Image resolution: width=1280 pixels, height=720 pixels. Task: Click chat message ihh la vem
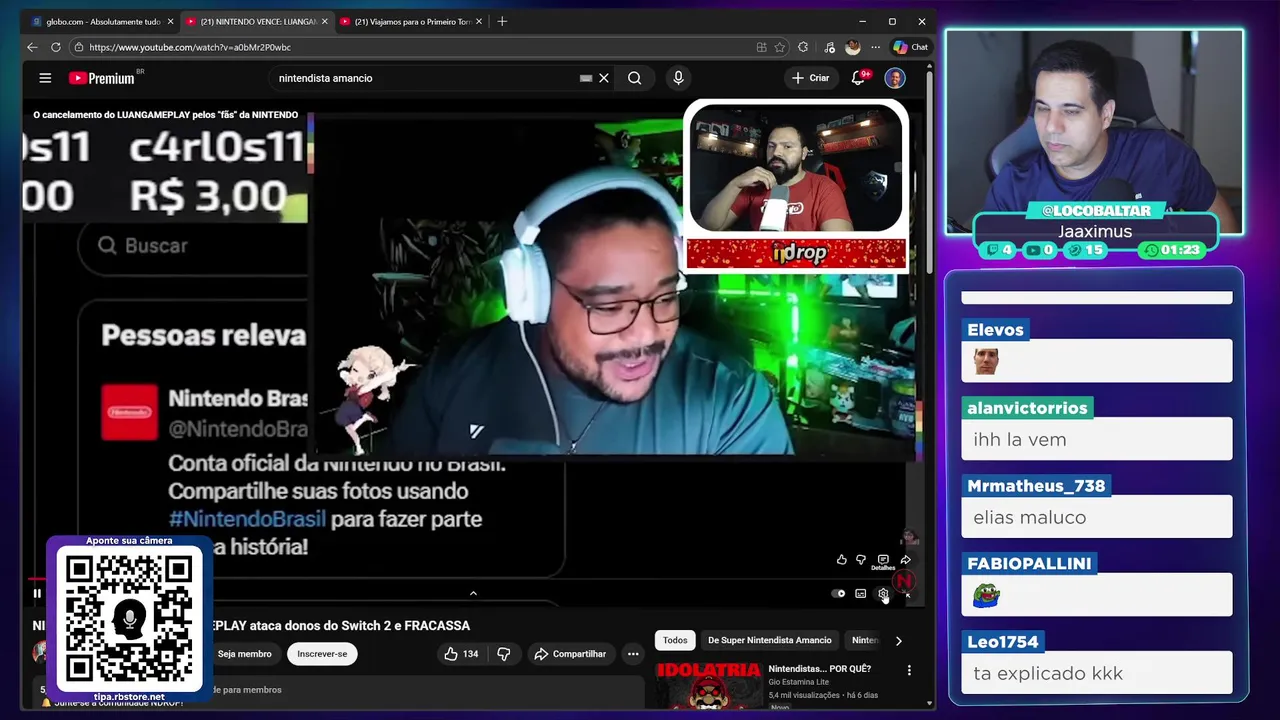tap(1096, 439)
